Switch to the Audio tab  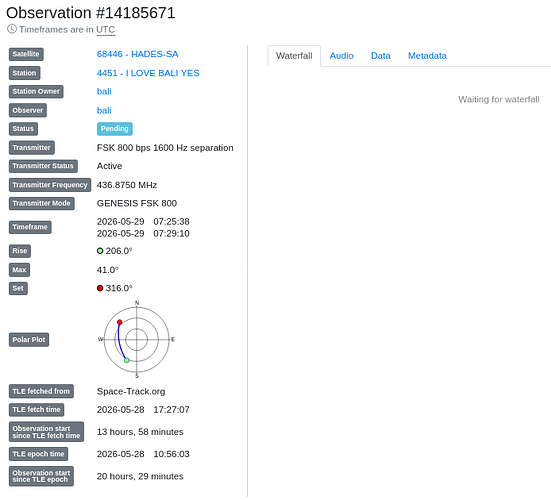coord(341,56)
